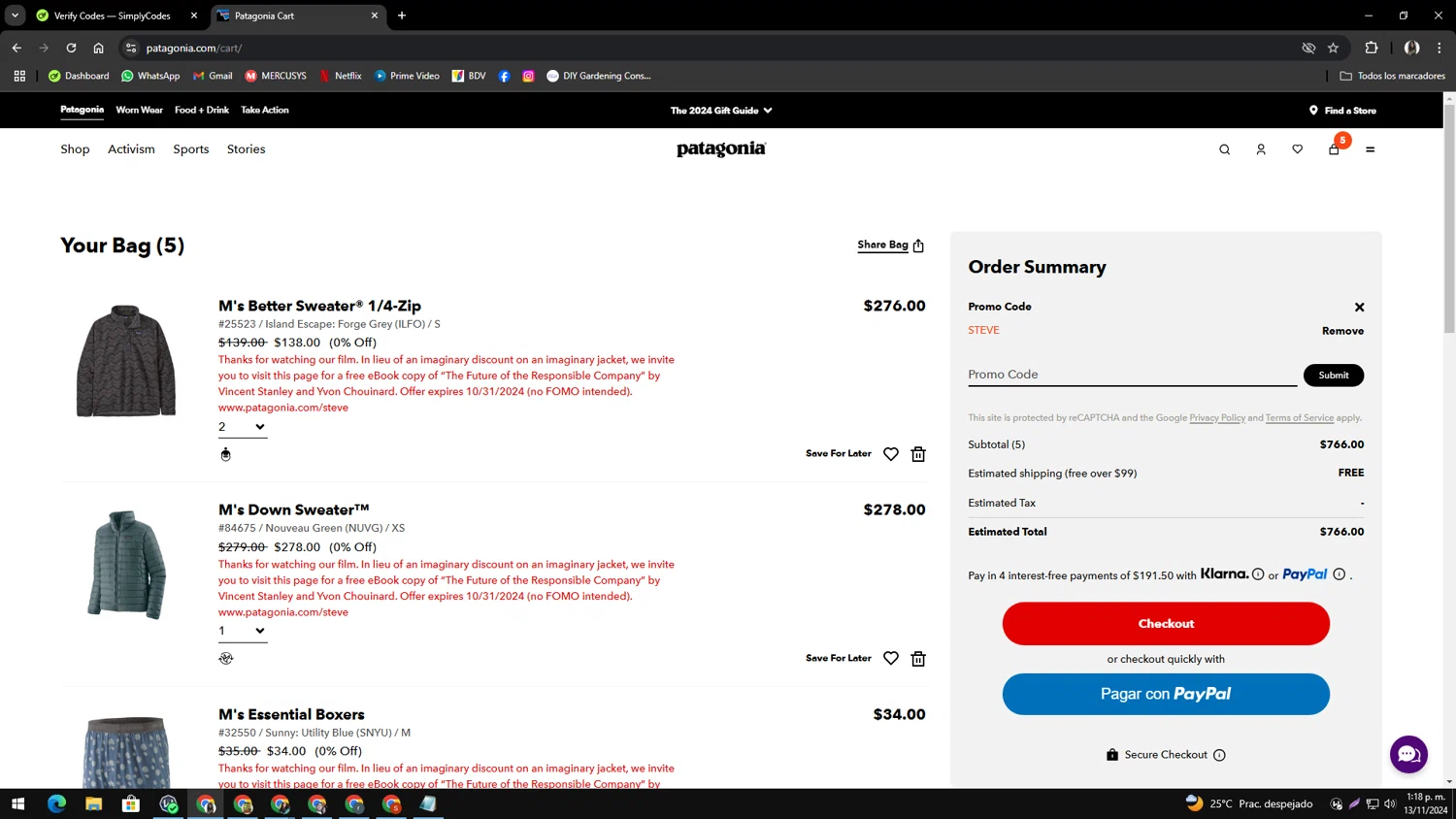Open the Stories menu
1456x819 pixels.
pyautogui.click(x=247, y=149)
